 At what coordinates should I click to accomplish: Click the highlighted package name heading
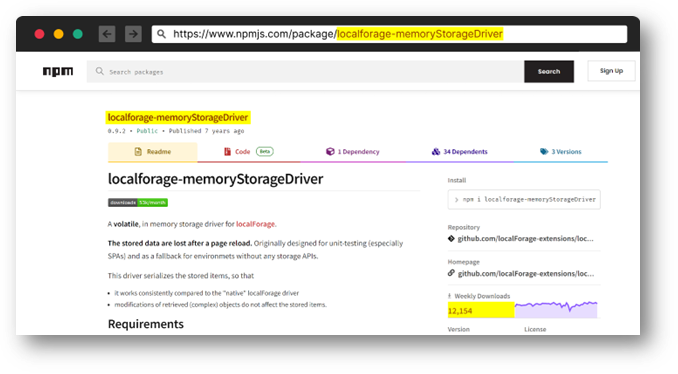[x=178, y=117]
